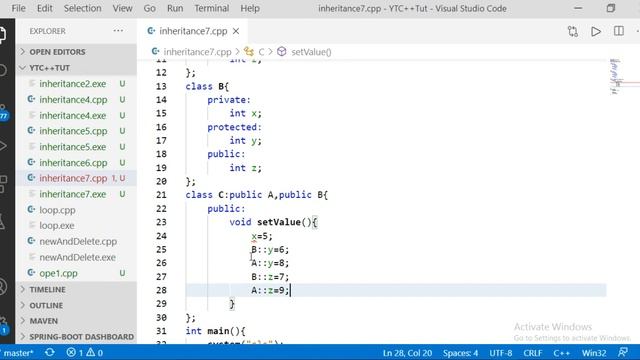Select the inheritance7.cpp editor tab
Image resolution: width=640 pixels, height=360 pixels.
tap(193, 31)
